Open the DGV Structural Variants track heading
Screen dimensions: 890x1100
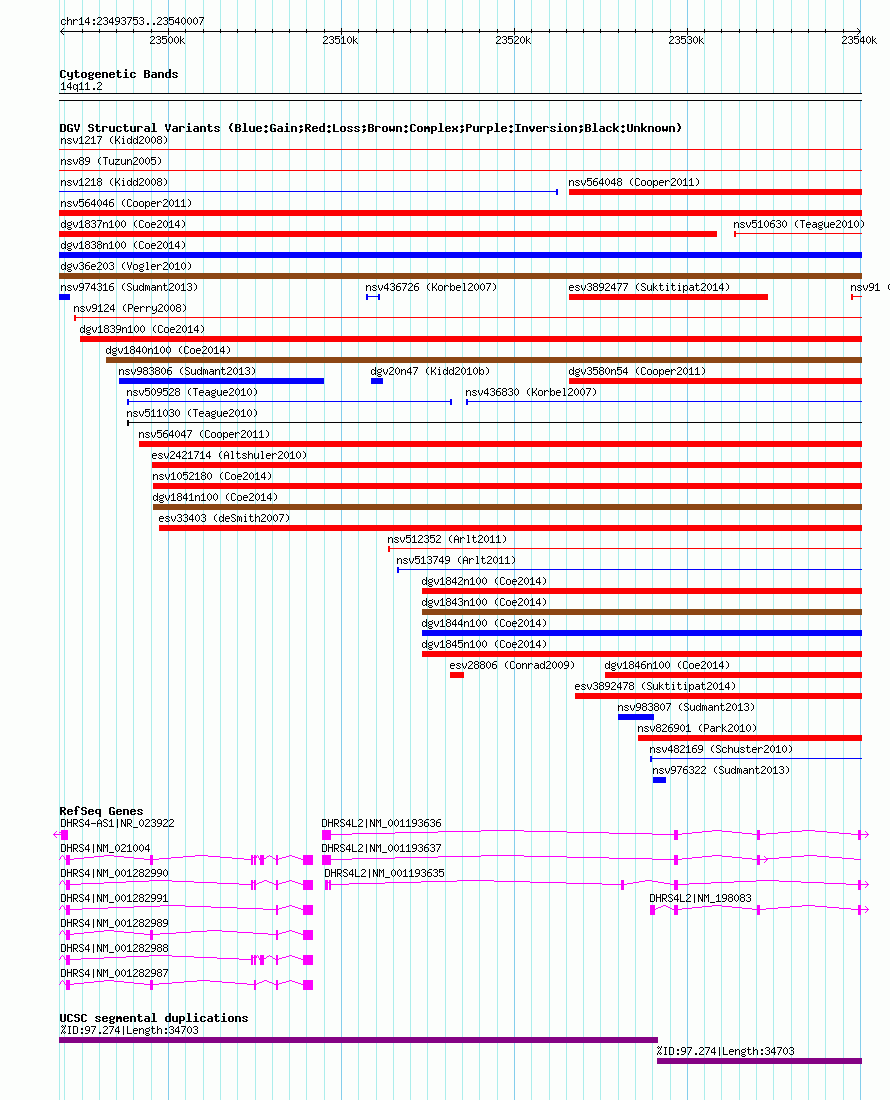point(370,128)
